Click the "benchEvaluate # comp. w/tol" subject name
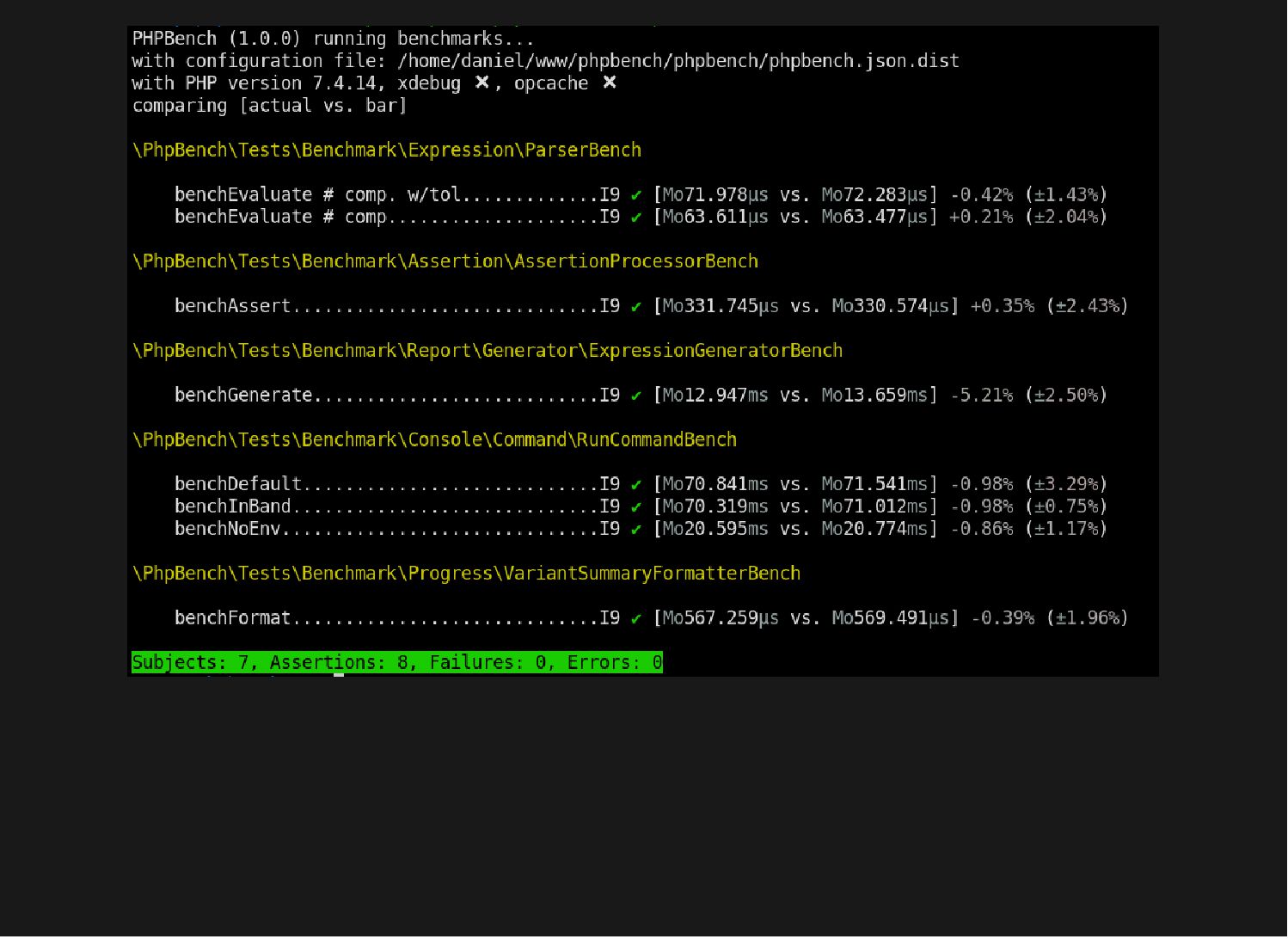1288x939 pixels. coord(318,194)
